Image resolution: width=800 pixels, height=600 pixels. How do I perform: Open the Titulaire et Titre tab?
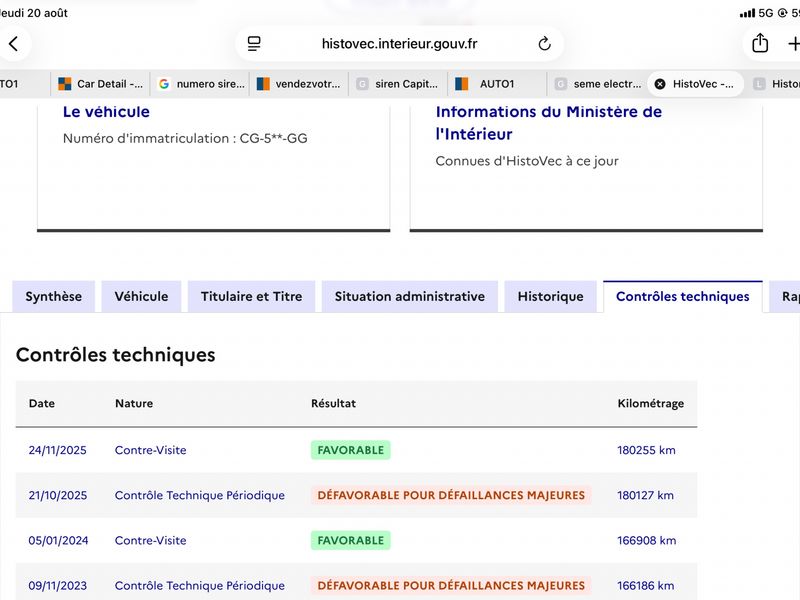pyautogui.click(x=252, y=296)
